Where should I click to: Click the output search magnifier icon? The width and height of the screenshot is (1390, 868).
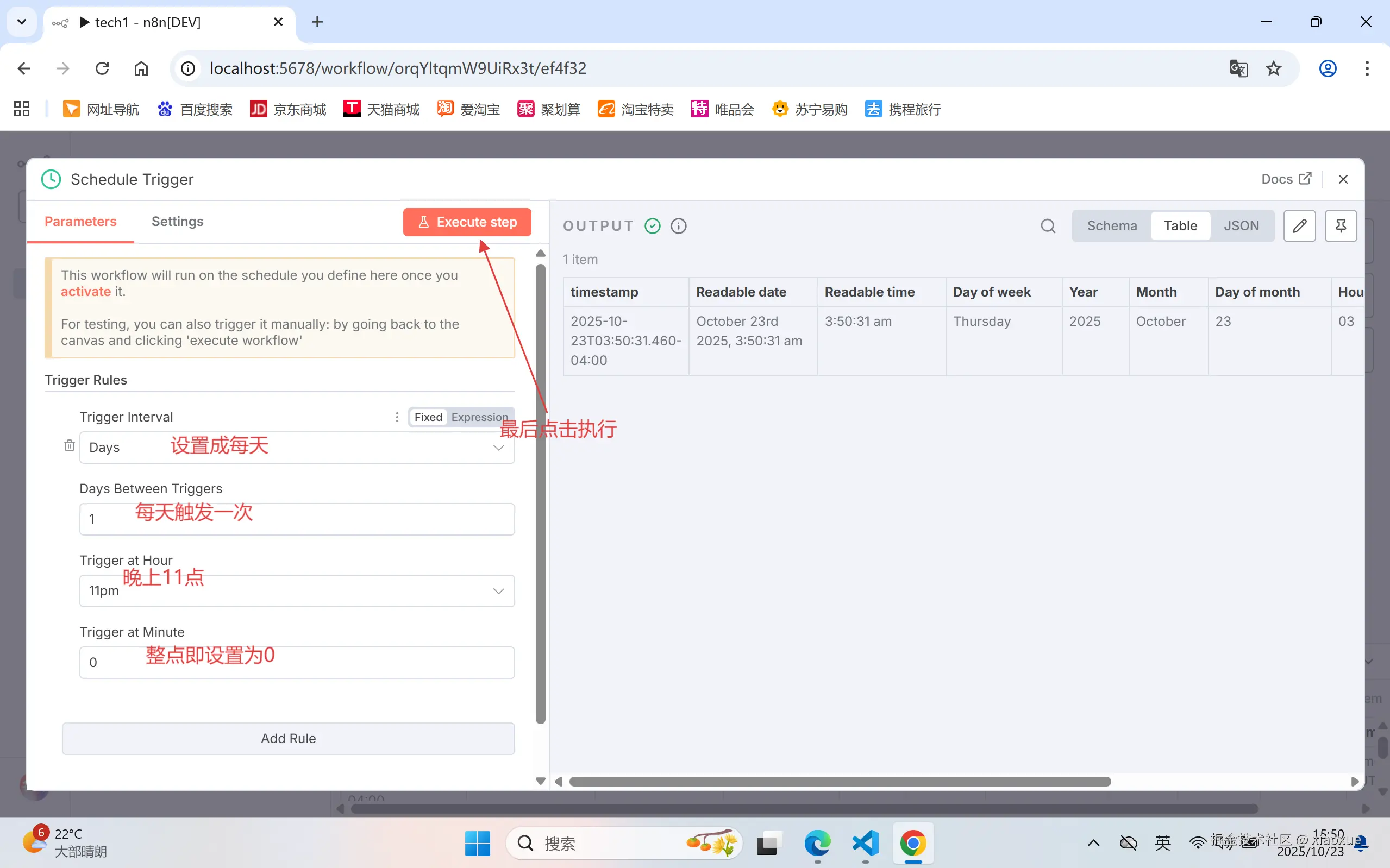click(1048, 225)
